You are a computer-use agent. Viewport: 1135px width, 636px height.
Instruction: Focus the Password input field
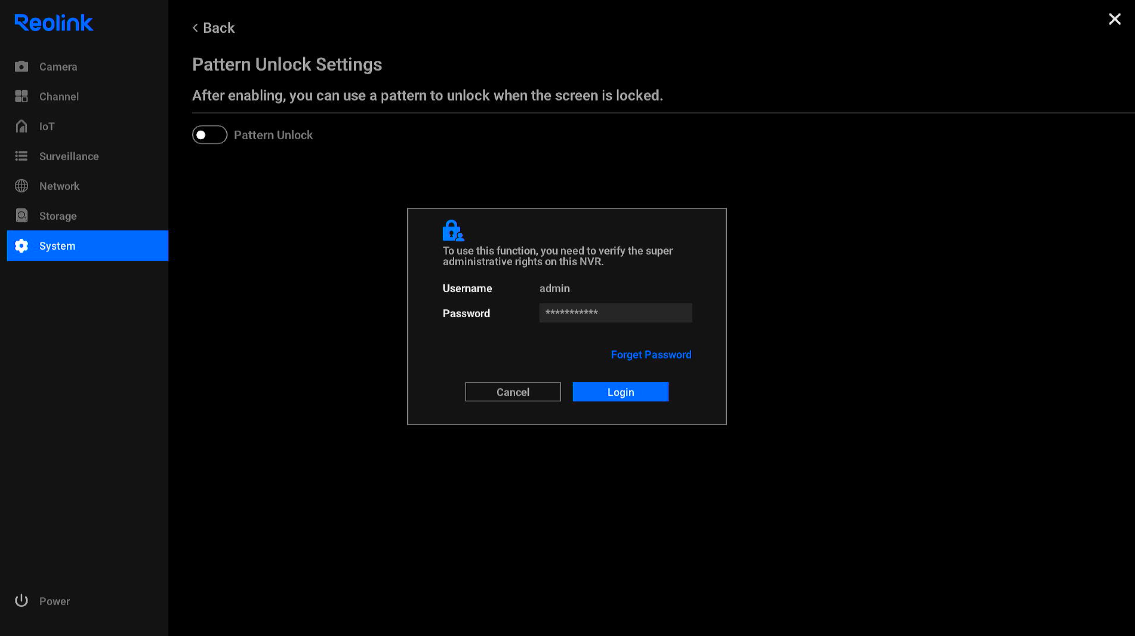point(615,313)
